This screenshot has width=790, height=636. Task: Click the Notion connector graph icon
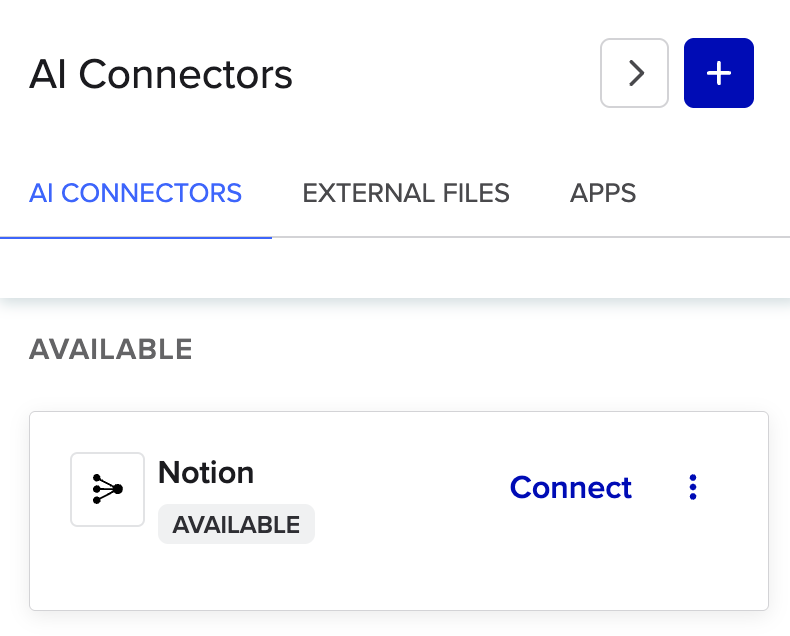(x=107, y=489)
